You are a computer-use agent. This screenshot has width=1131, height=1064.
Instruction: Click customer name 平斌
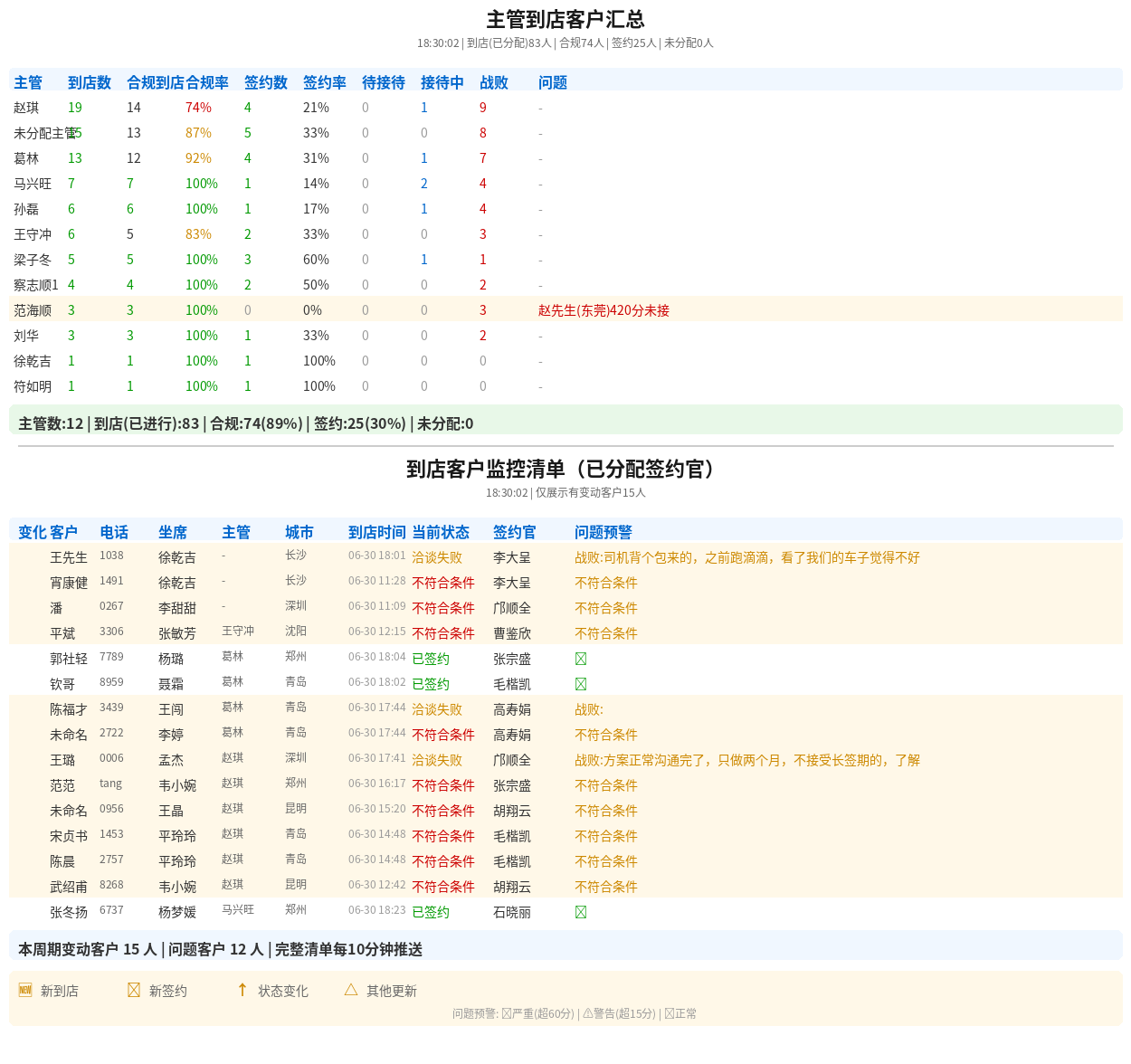(x=62, y=633)
